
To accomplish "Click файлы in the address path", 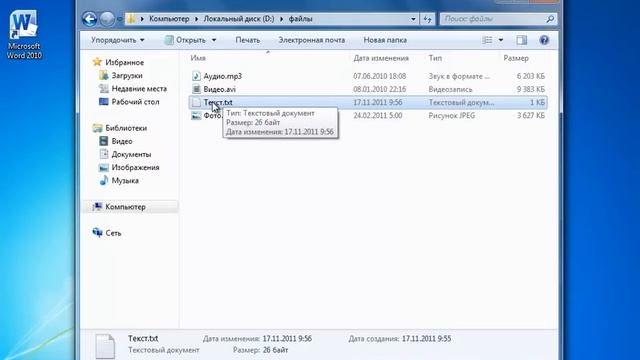I will pyautogui.click(x=300, y=19).
